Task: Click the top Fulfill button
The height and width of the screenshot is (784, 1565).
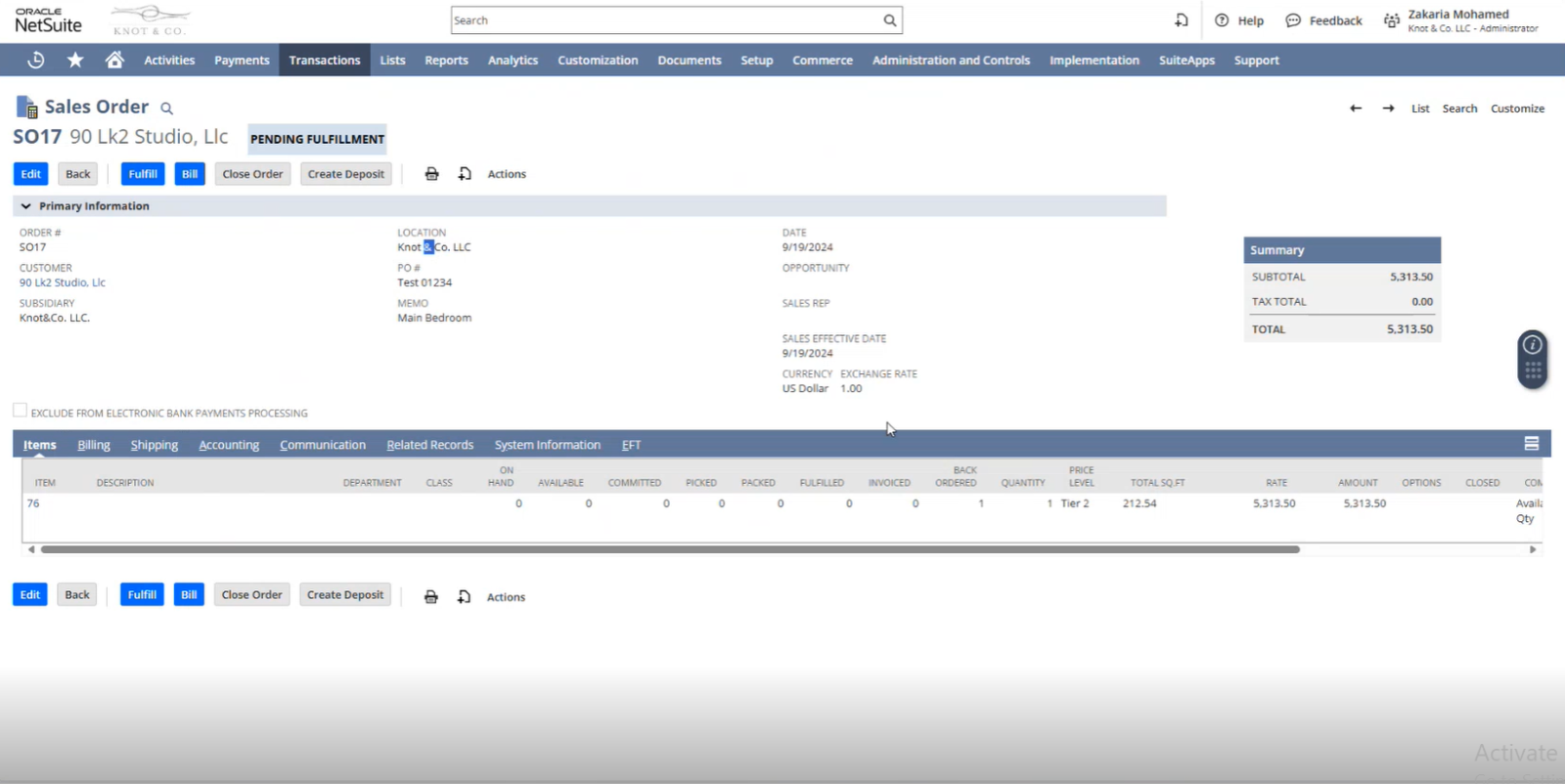Action: pyautogui.click(x=143, y=174)
